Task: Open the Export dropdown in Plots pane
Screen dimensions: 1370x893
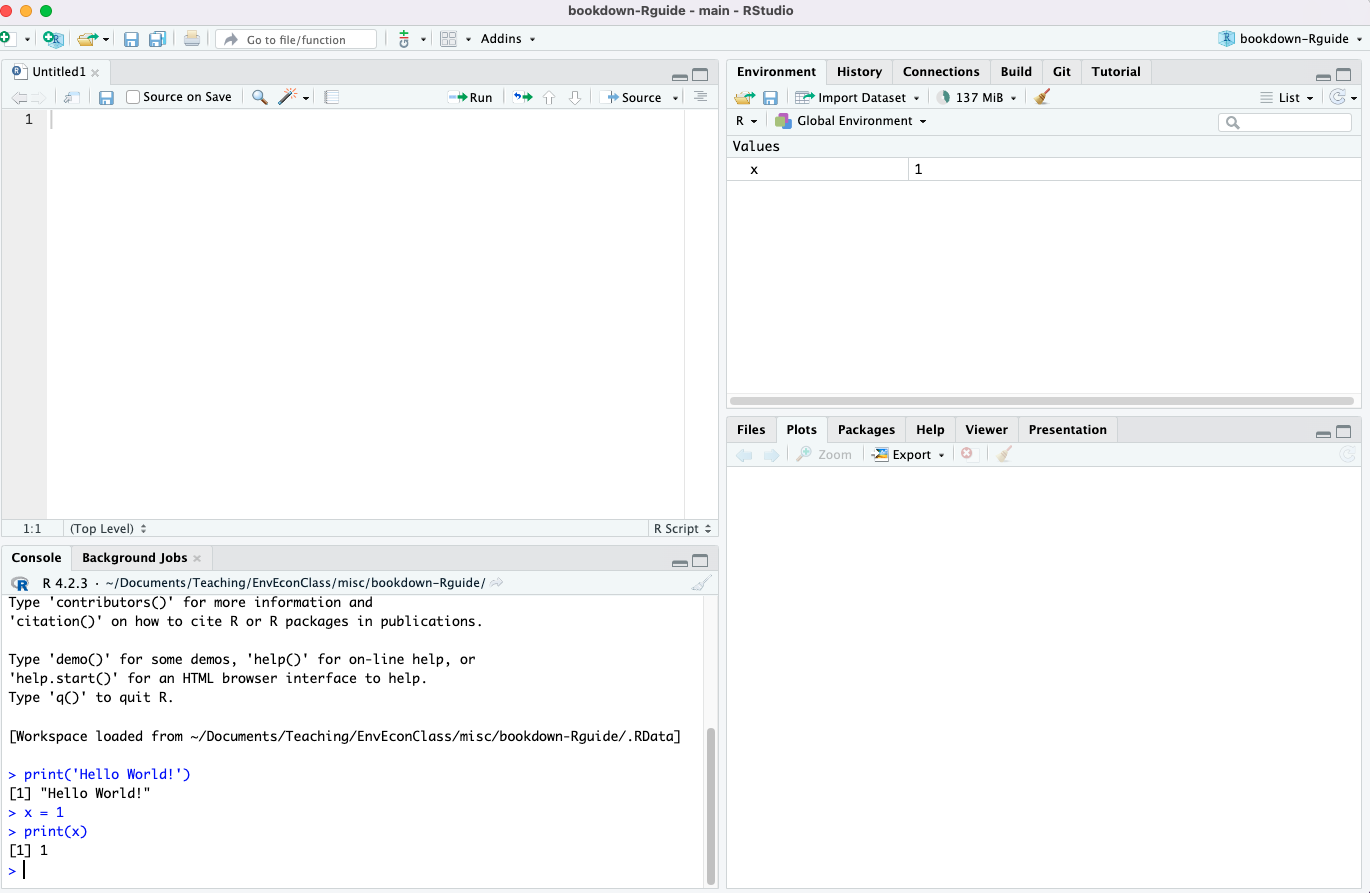Action: click(908, 455)
